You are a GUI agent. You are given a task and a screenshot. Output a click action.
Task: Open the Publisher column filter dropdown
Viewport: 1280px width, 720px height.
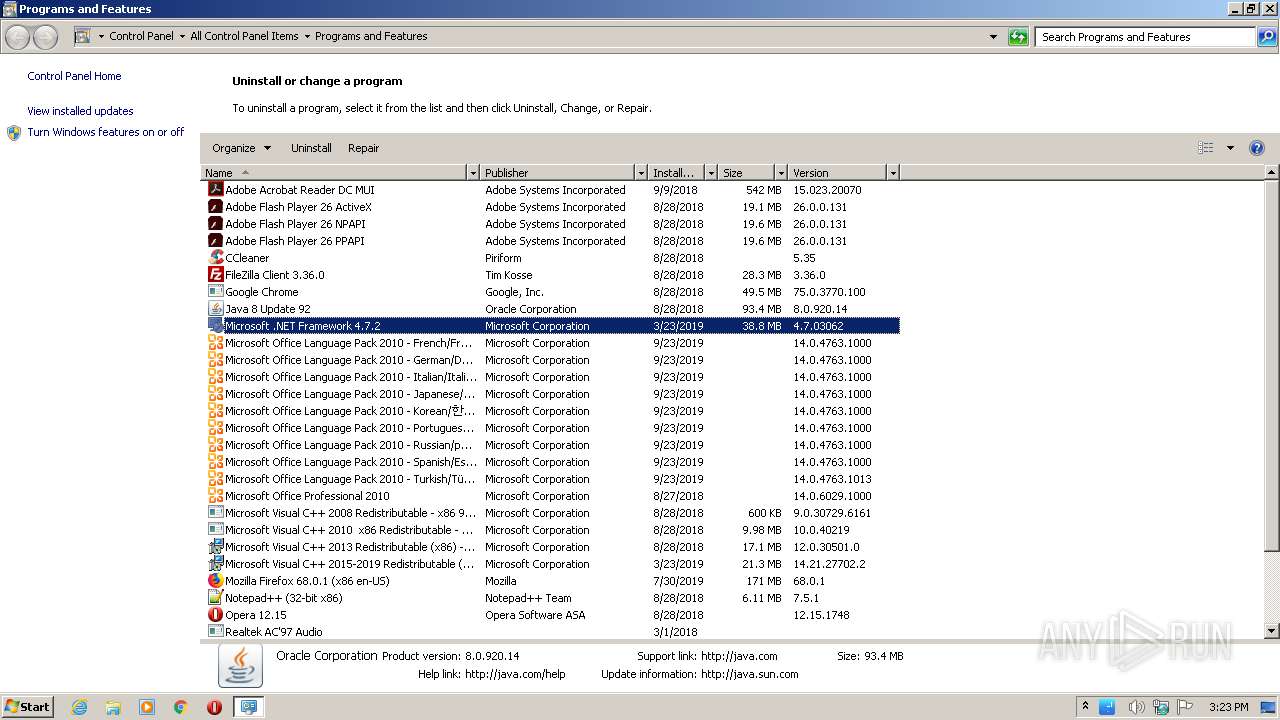coord(642,173)
